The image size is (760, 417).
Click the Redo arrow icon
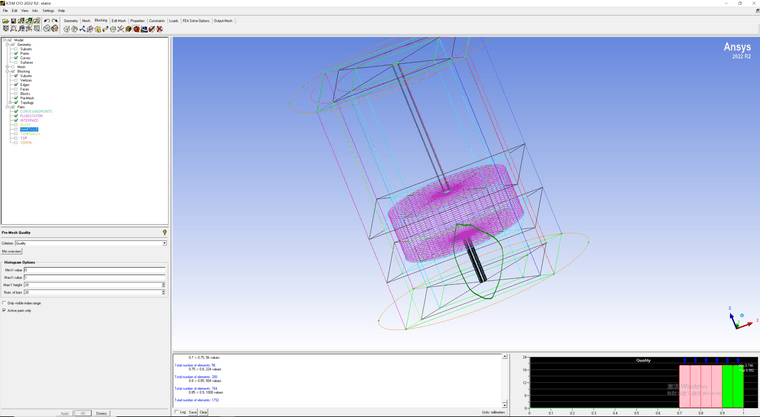pyautogui.click(x=54, y=21)
